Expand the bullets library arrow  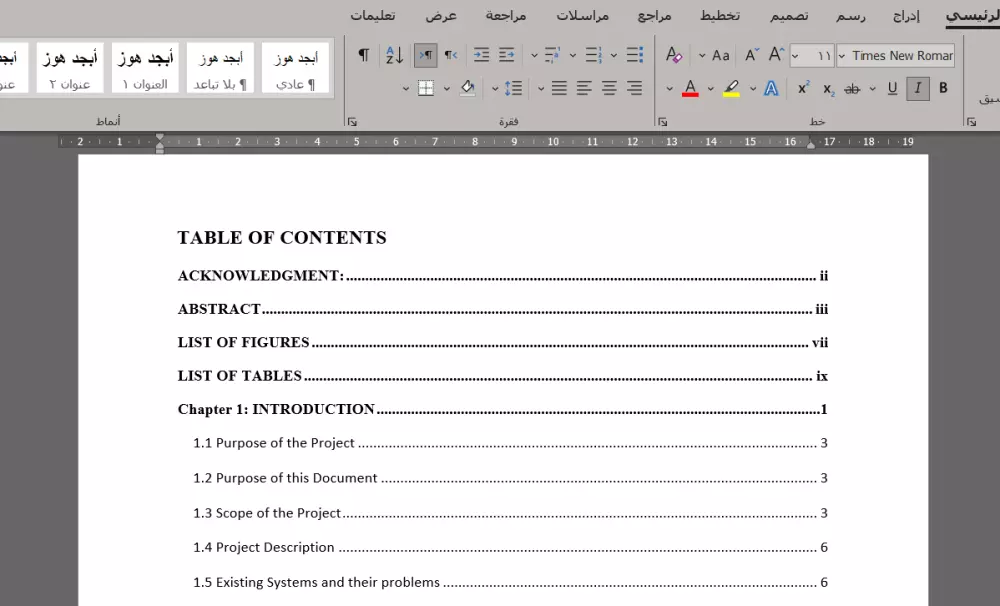[x=614, y=55]
